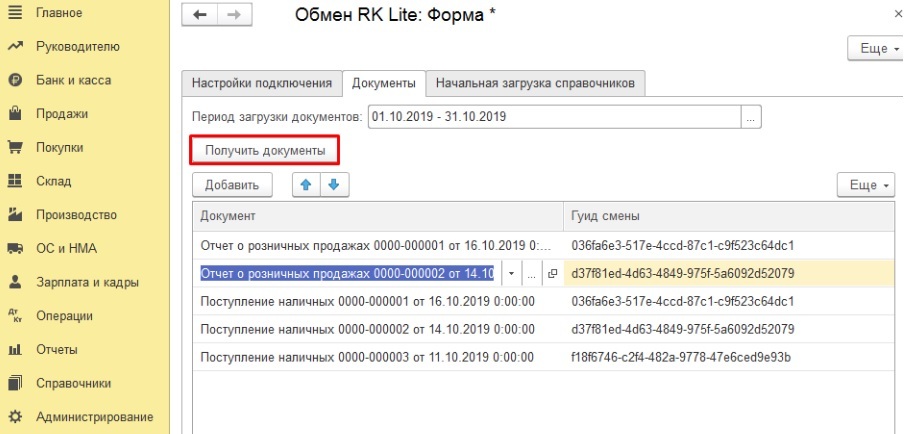Click the Руководителю chart icon
906x434 pixels.
(x=15, y=46)
